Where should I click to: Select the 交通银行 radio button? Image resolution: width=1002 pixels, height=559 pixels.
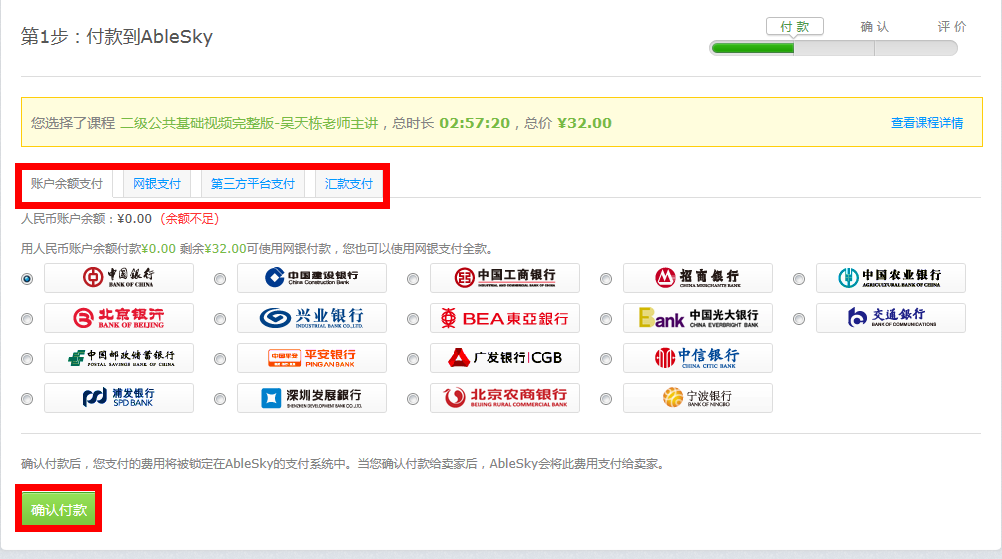(799, 319)
